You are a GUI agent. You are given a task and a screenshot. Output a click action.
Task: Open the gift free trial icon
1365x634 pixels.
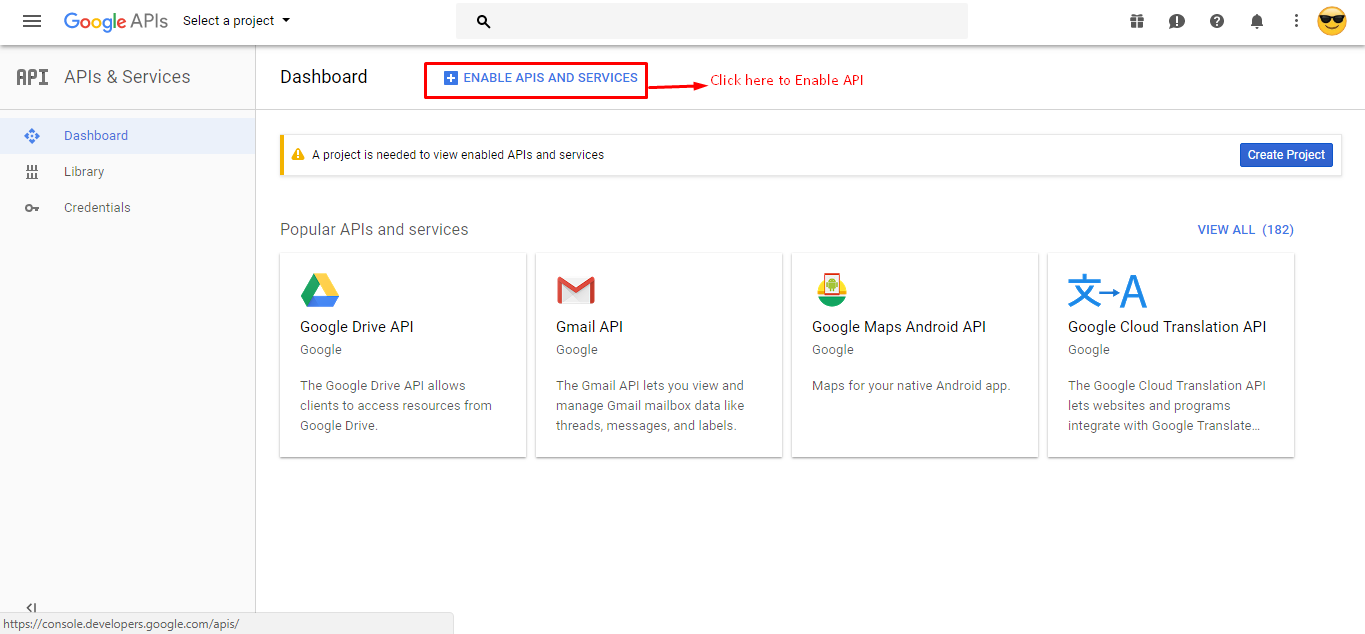[x=1137, y=21]
